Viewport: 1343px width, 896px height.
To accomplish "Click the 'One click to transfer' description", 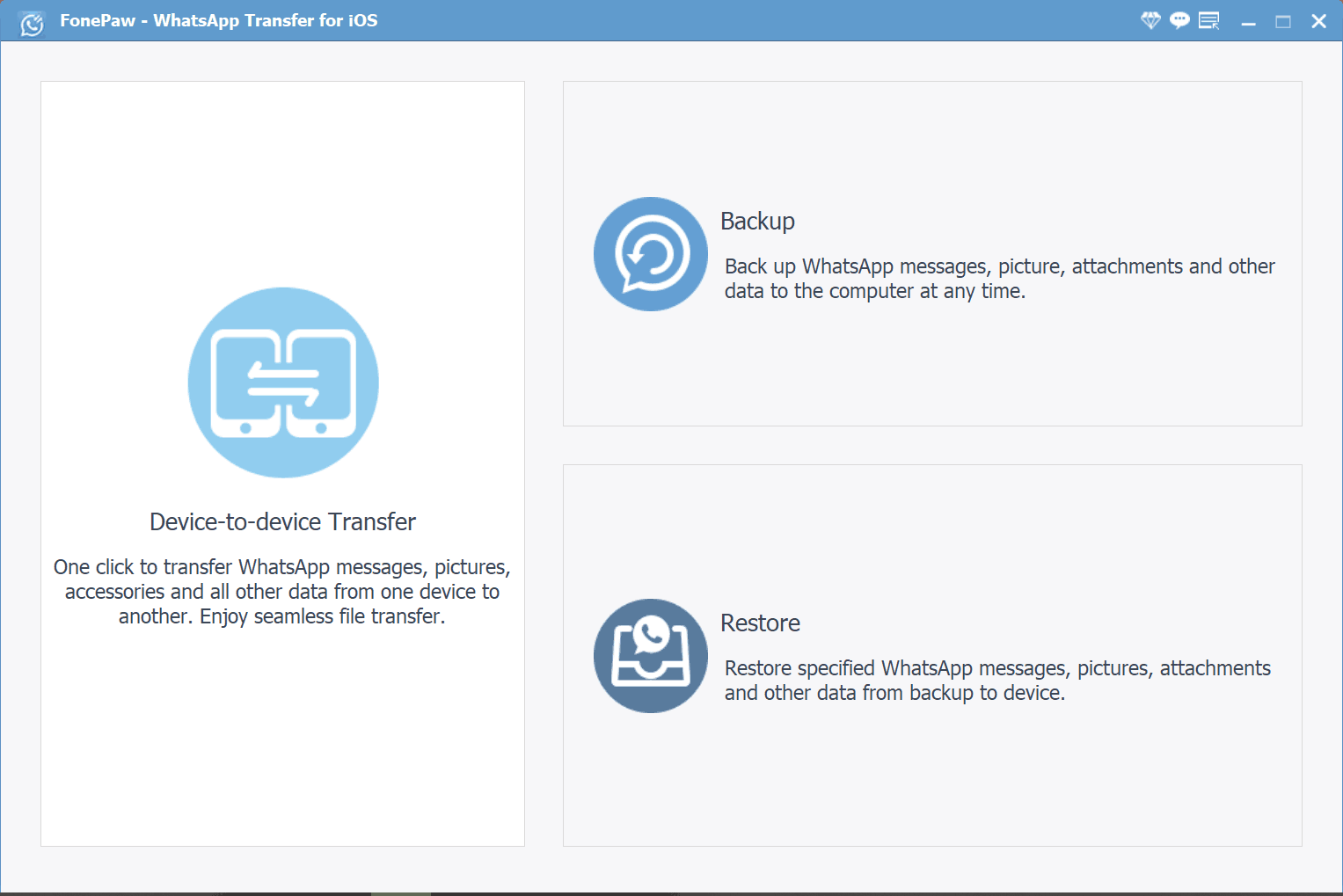I will click(282, 592).
